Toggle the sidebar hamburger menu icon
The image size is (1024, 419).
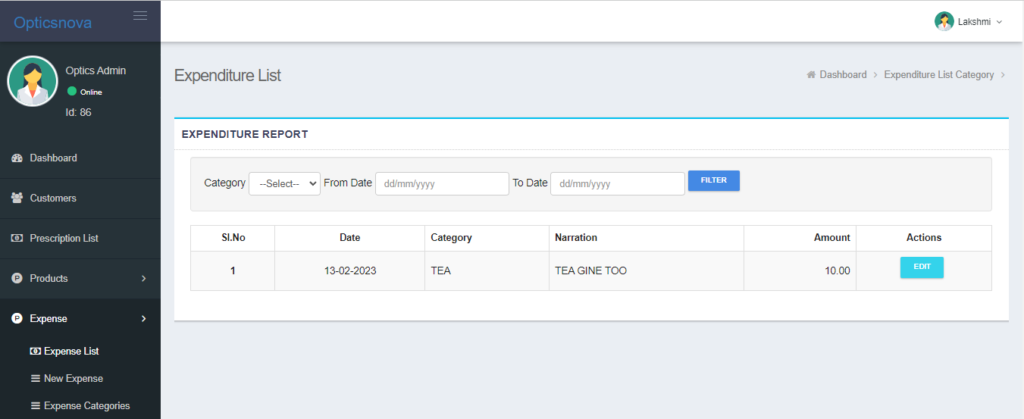click(x=140, y=16)
